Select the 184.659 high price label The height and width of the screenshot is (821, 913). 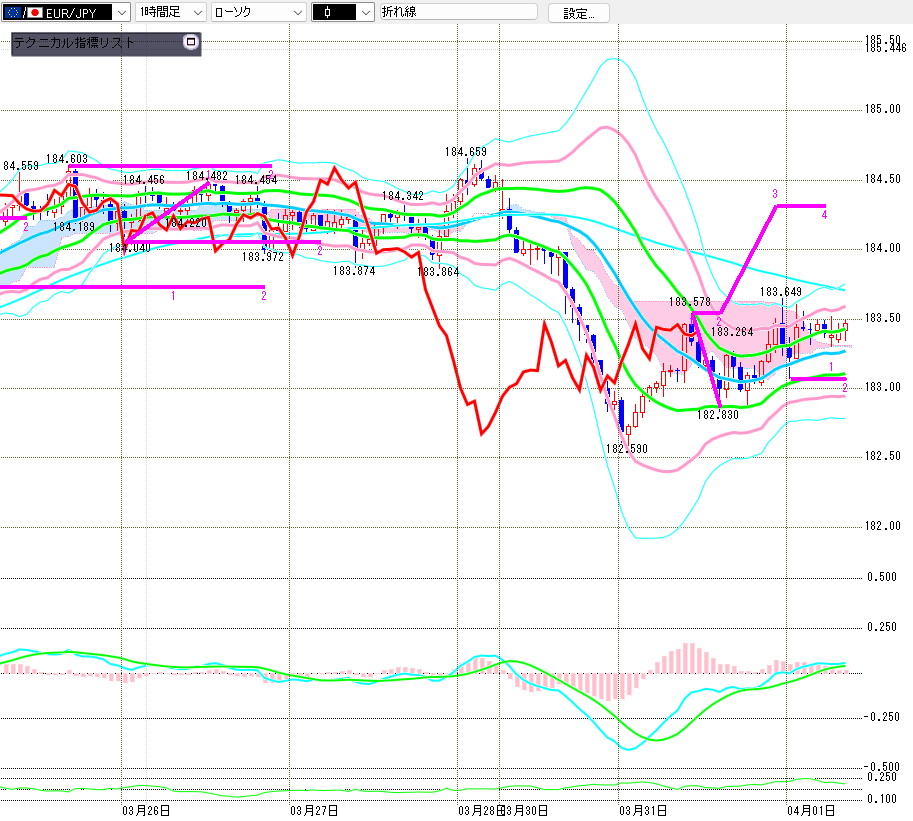(466, 152)
